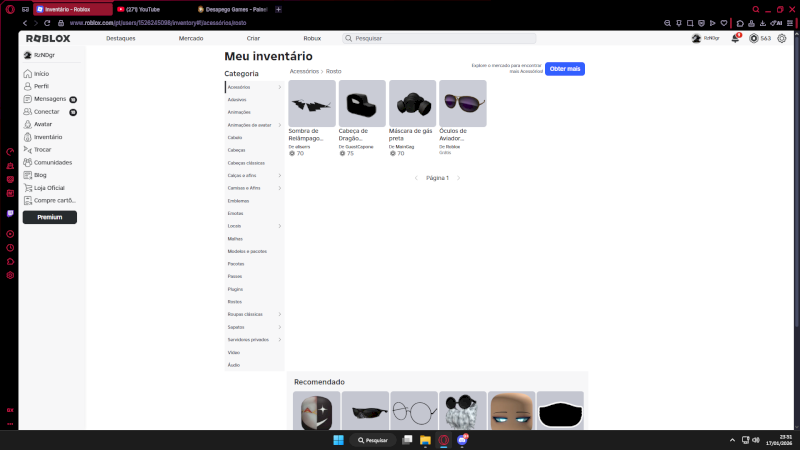Open the Roblox notifications bell

pyautogui.click(x=735, y=38)
